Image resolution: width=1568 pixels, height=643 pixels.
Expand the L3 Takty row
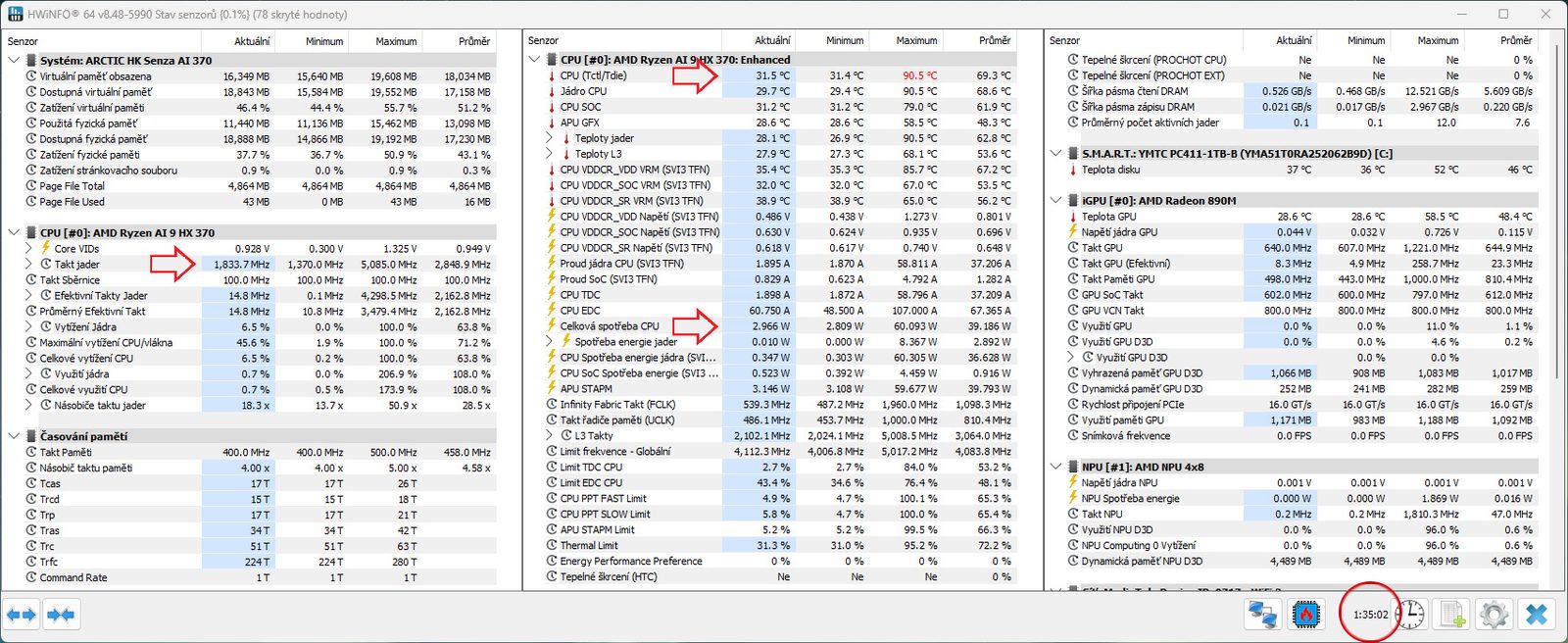tap(550, 436)
